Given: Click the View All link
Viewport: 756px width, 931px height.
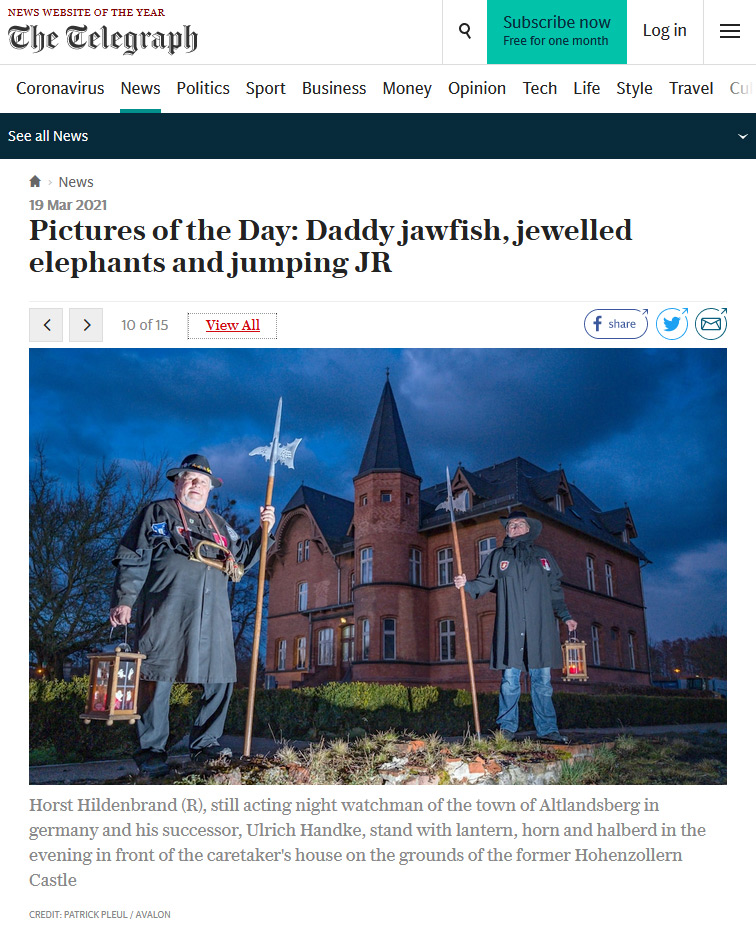Looking at the screenshot, I should click(233, 325).
